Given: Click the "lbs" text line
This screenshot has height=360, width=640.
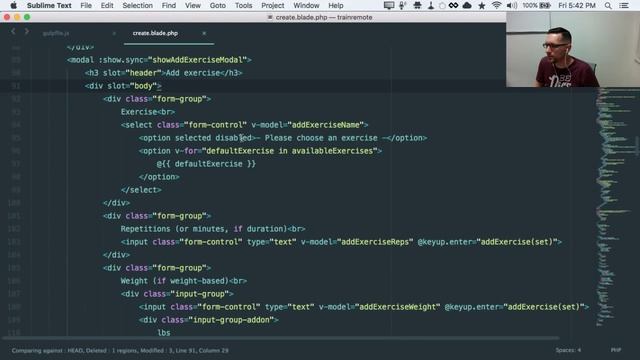Looking at the screenshot, I should pyautogui.click(x=164, y=333).
